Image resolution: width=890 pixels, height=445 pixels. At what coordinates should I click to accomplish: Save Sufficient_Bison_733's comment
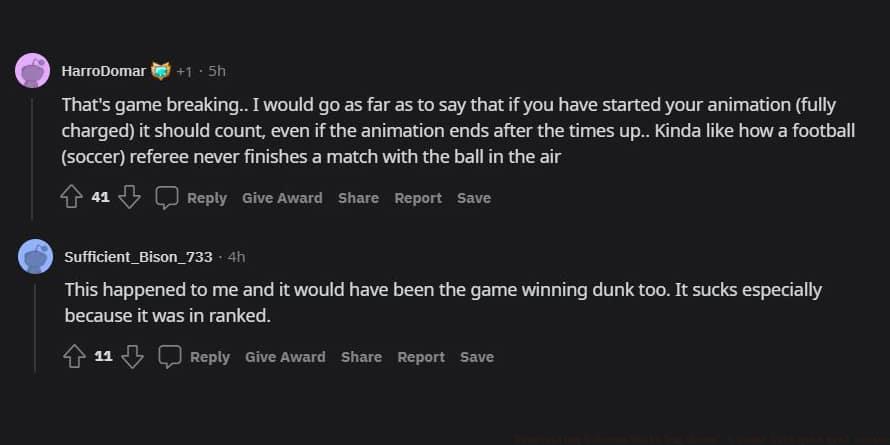(x=477, y=357)
